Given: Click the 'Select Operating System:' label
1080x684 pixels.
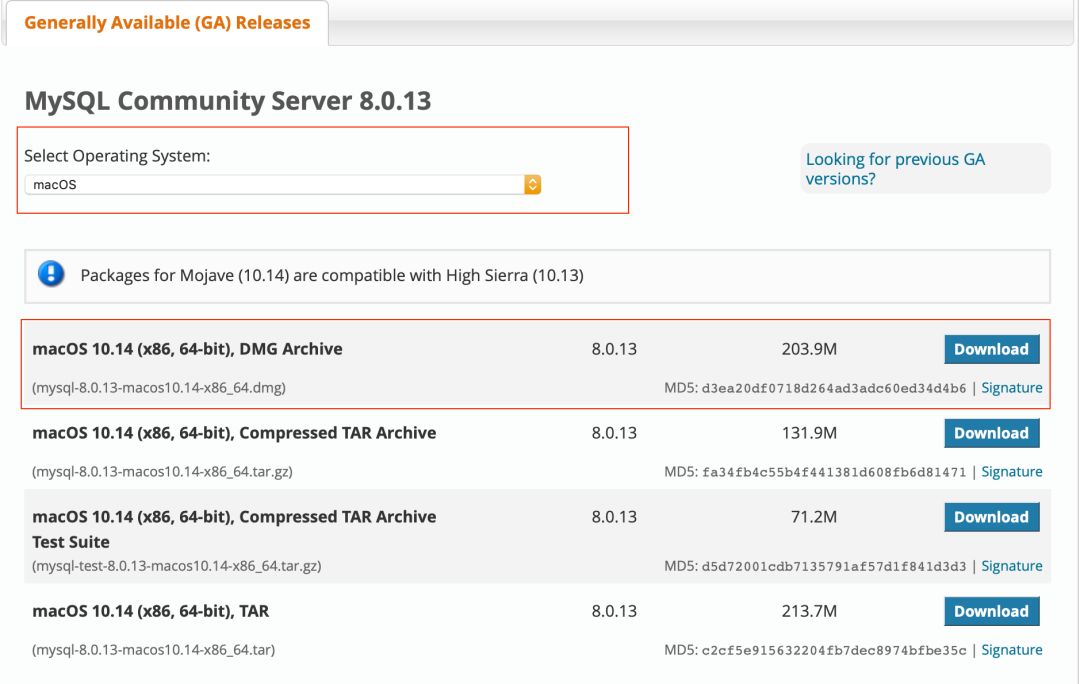Looking at the screenshot, I should click(x=117, y=156).
